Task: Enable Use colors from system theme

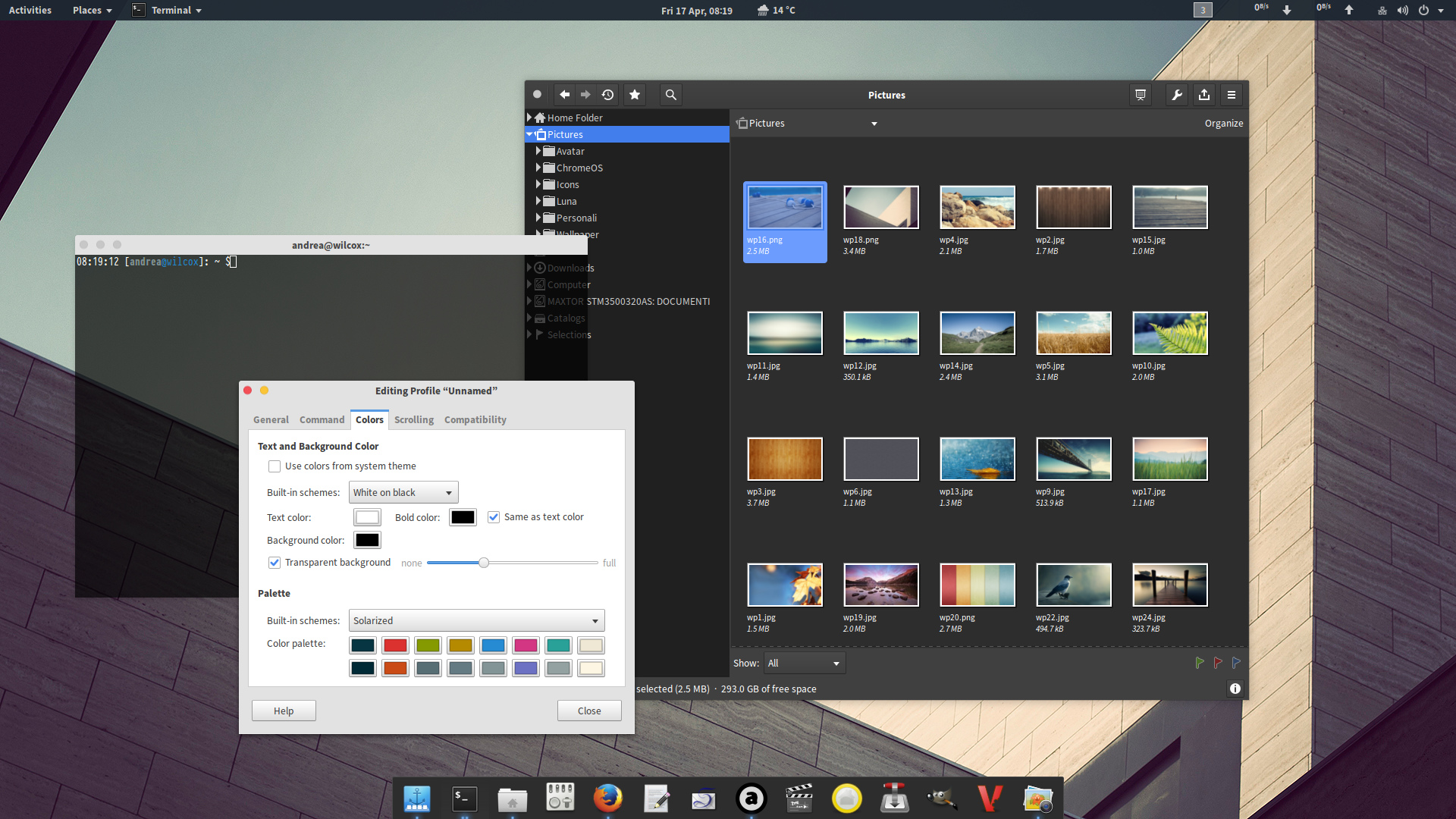Action: tap(275, 466)
